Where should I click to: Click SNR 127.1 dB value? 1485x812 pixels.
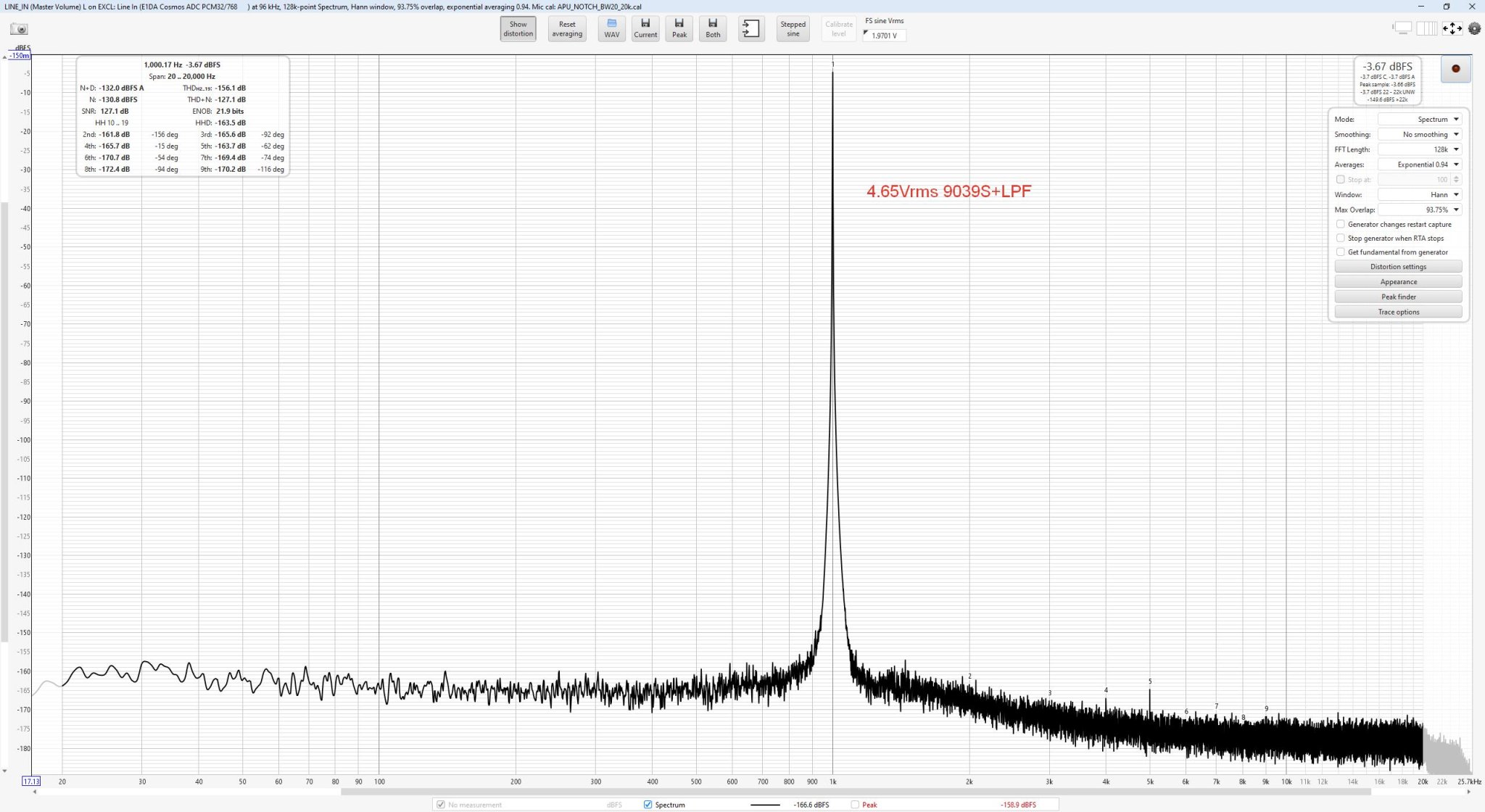pos(114,112)
